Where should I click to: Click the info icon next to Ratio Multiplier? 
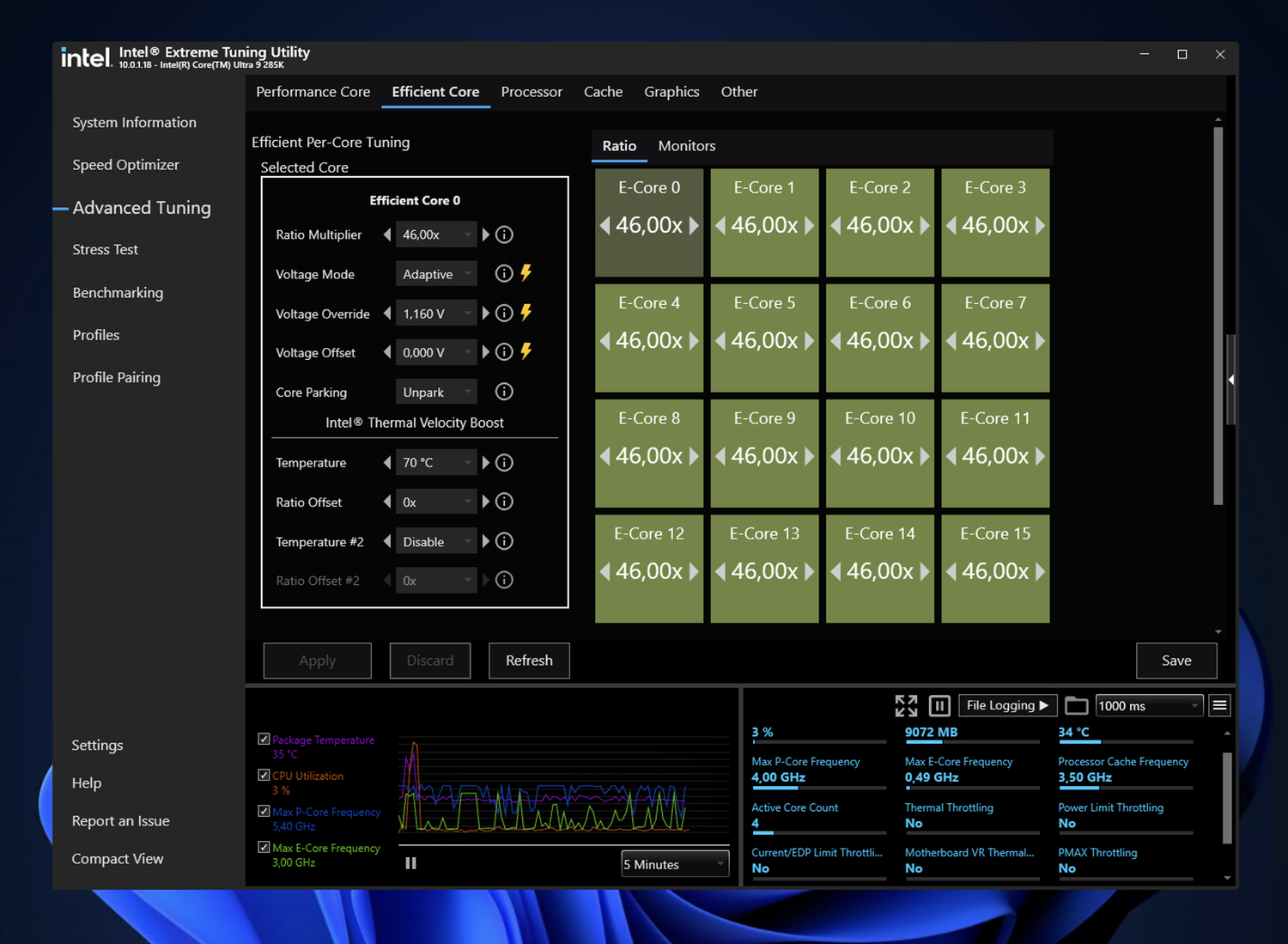(x=504, y=234)
